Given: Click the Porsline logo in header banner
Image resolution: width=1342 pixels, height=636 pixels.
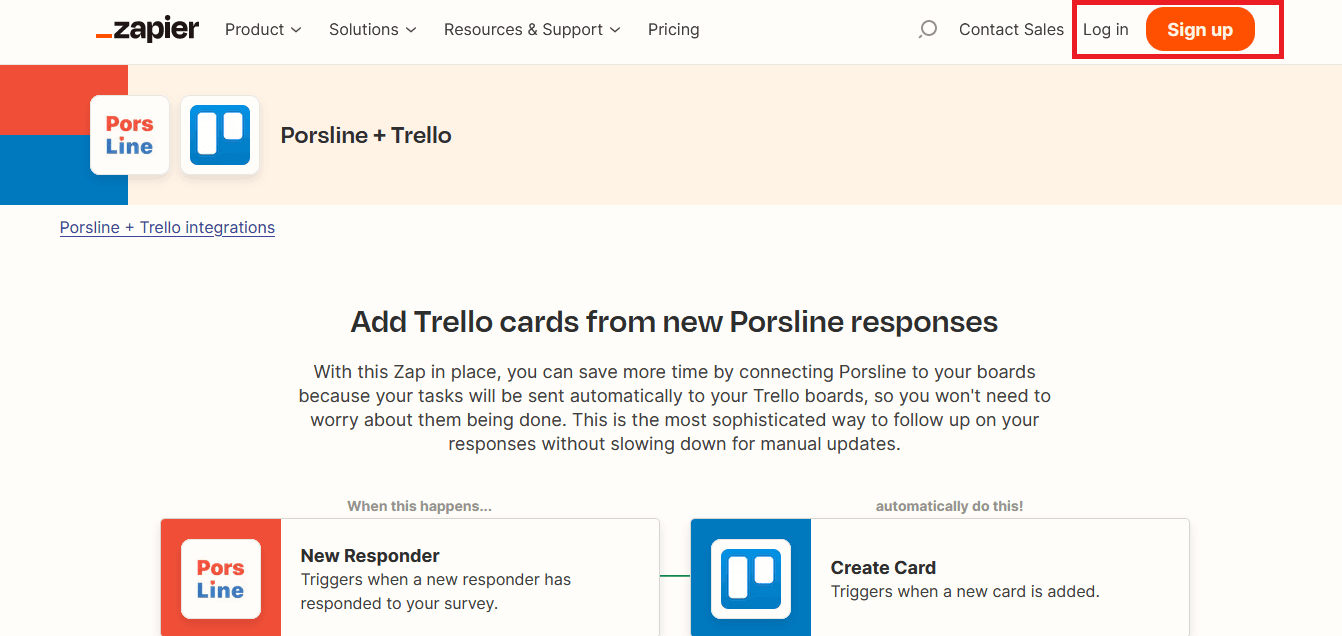Looking at the screenshot, I should click(130, 135).
